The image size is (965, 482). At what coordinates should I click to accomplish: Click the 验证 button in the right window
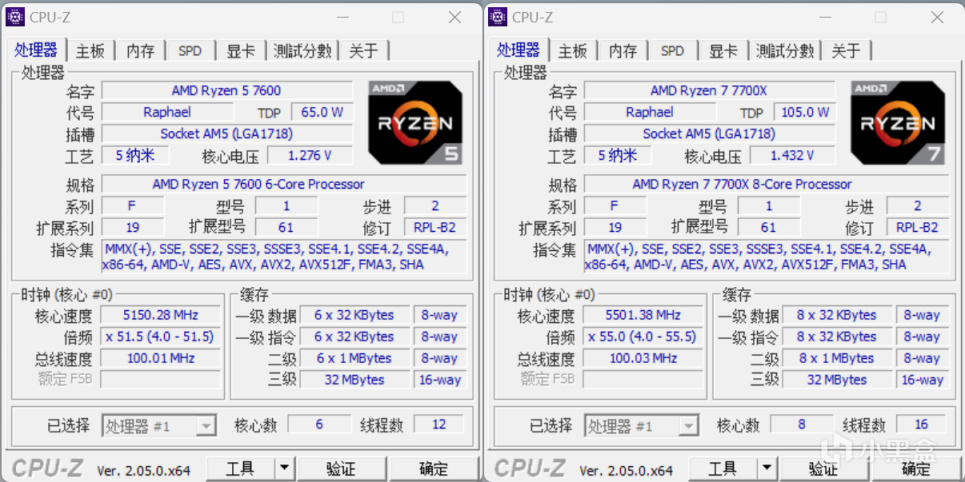823,469
